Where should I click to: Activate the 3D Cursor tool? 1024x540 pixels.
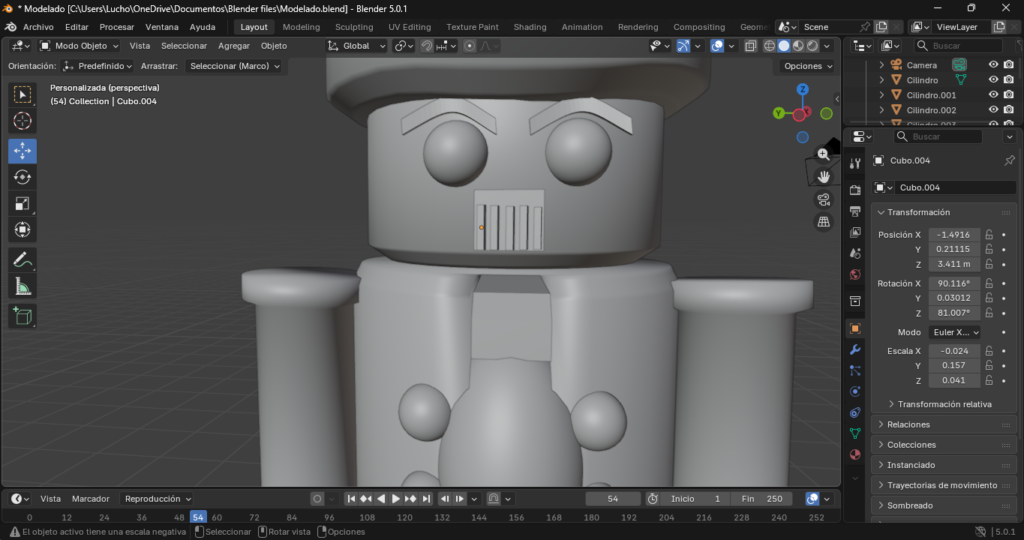[23, 121]
